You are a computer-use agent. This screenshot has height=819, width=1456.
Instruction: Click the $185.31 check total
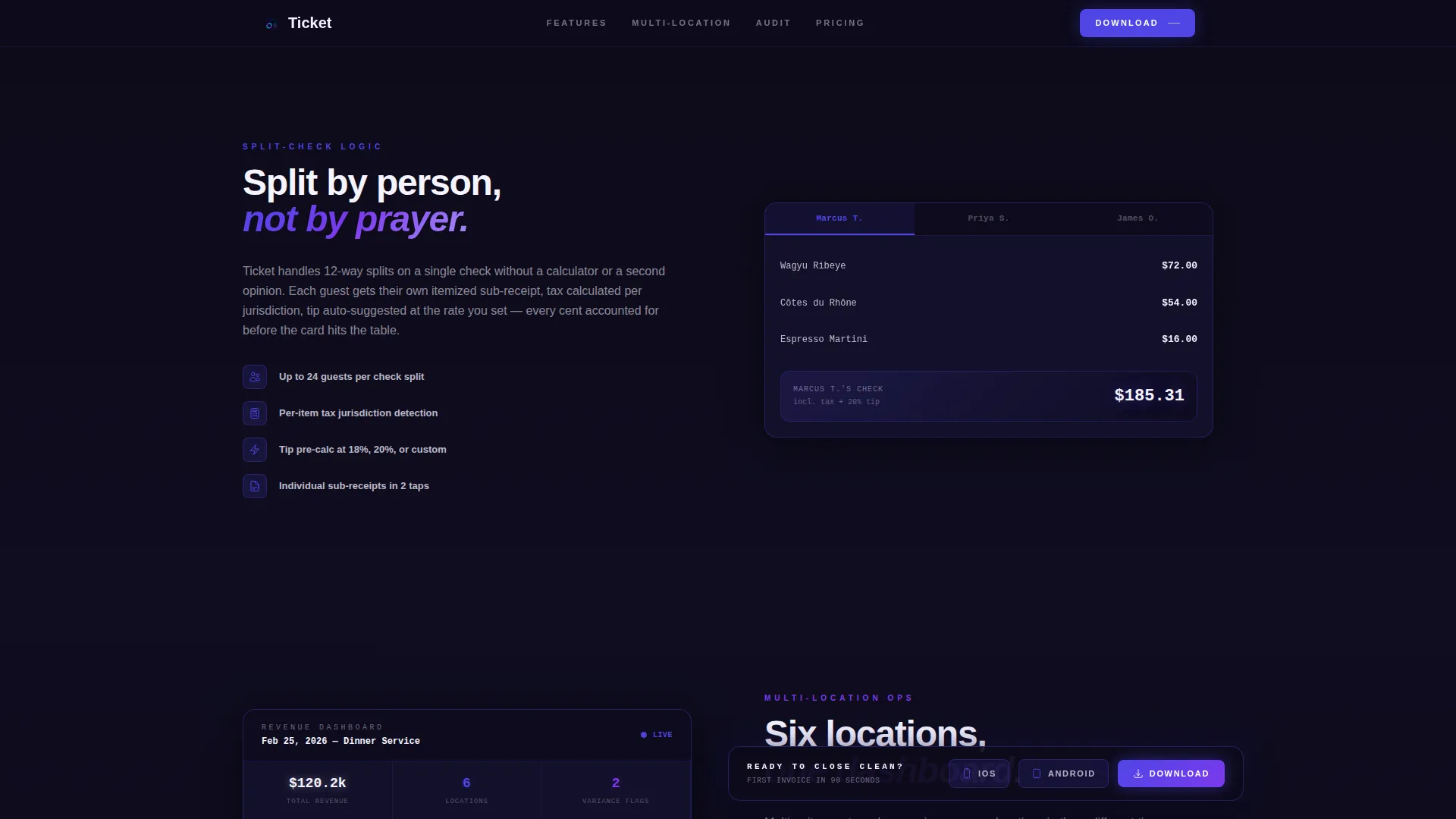coord(1149,395)
